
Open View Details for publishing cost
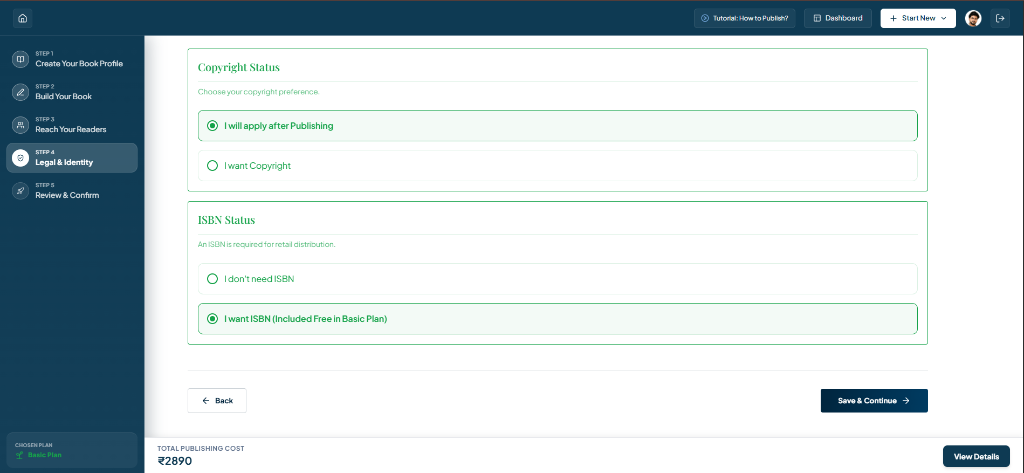pyautogui.click(x=976, y=457)
